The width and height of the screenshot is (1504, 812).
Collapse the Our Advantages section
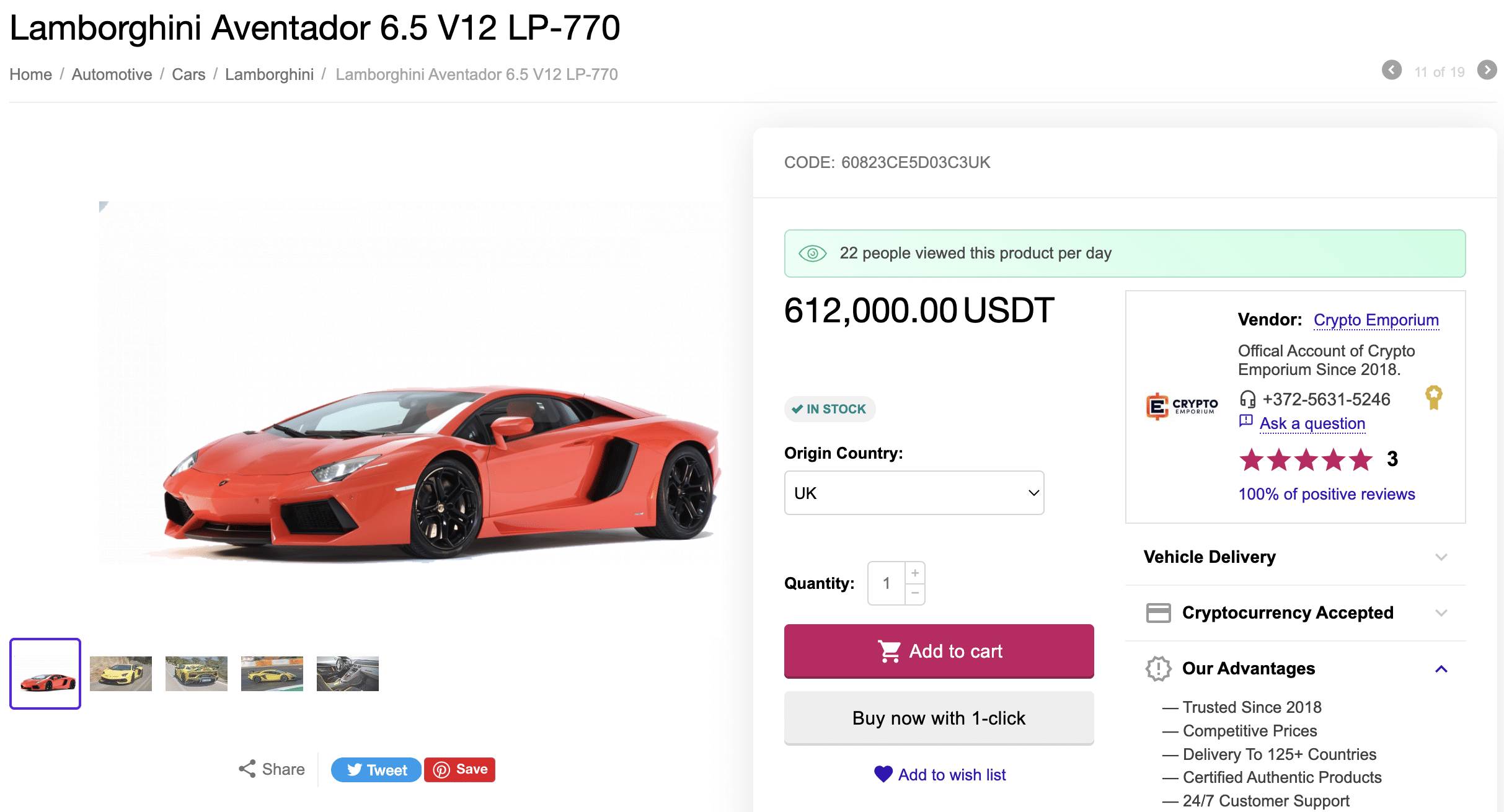(x=1441, y=668)
